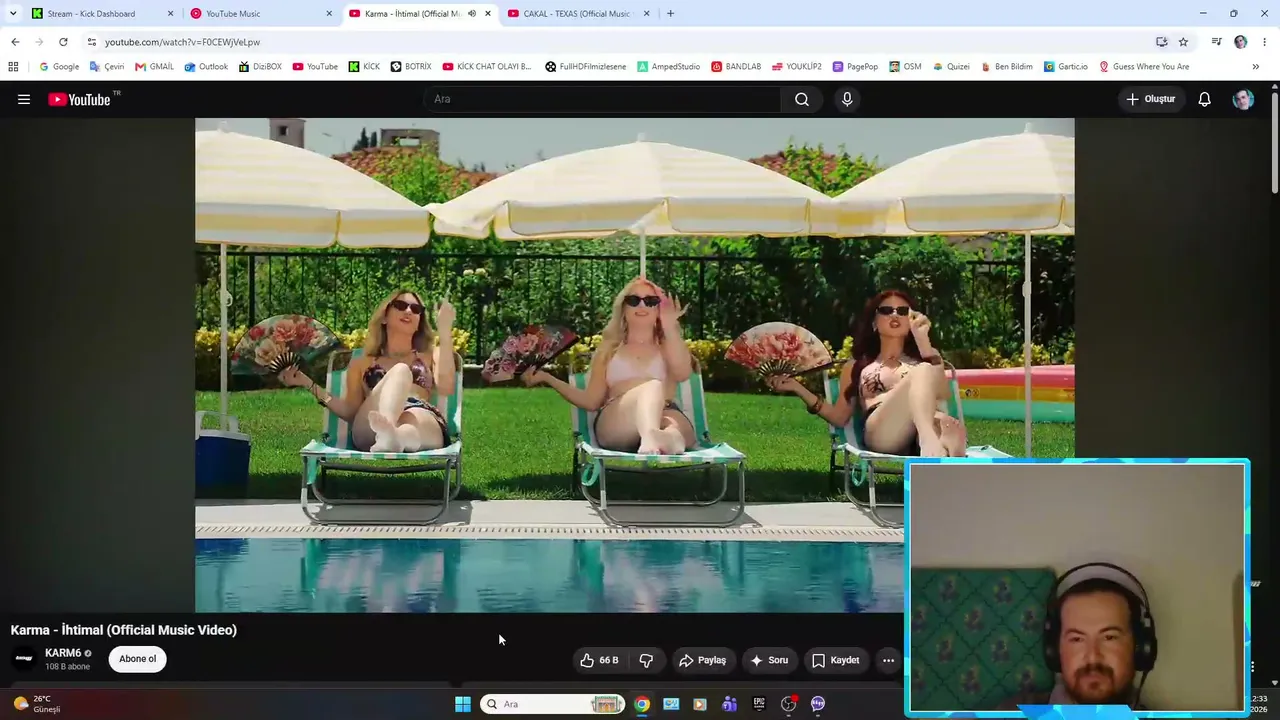Show hidden bookmarks with the overflow chevron
This screenshot has width=1280, height=720.
tap(1255, 67)
